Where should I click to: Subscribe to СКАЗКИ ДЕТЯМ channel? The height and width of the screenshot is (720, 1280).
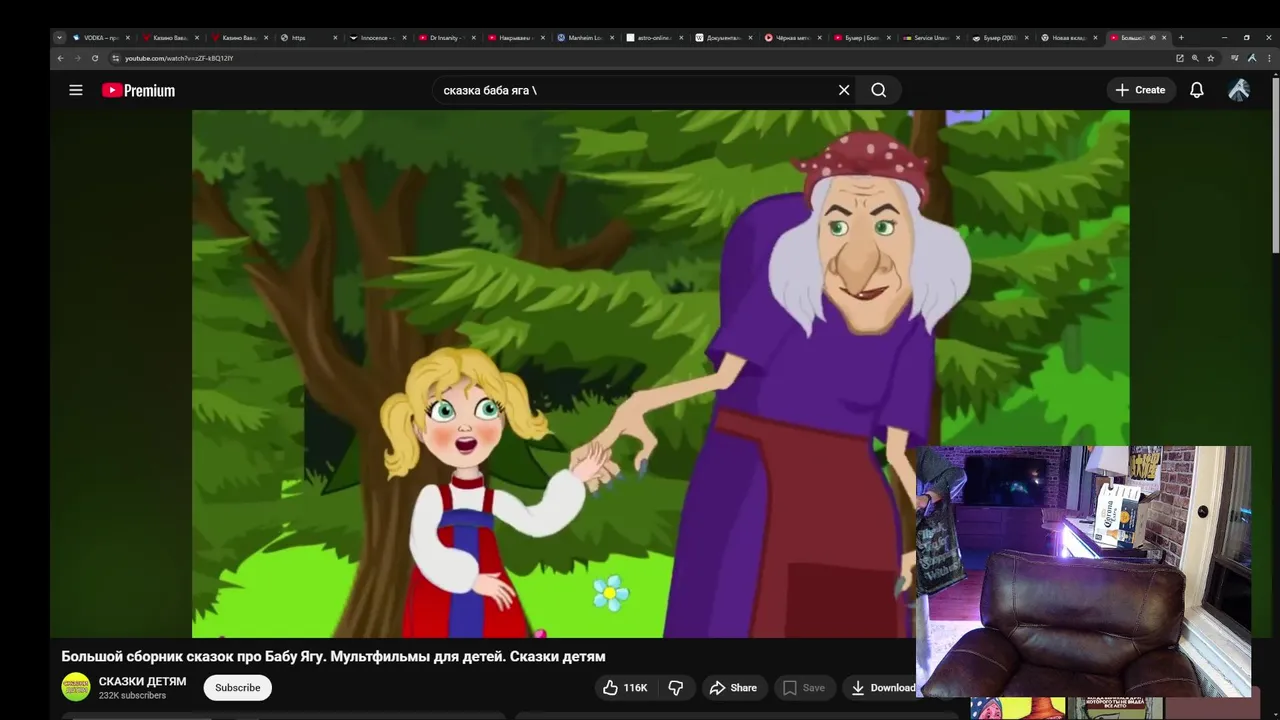pos(238,688)
